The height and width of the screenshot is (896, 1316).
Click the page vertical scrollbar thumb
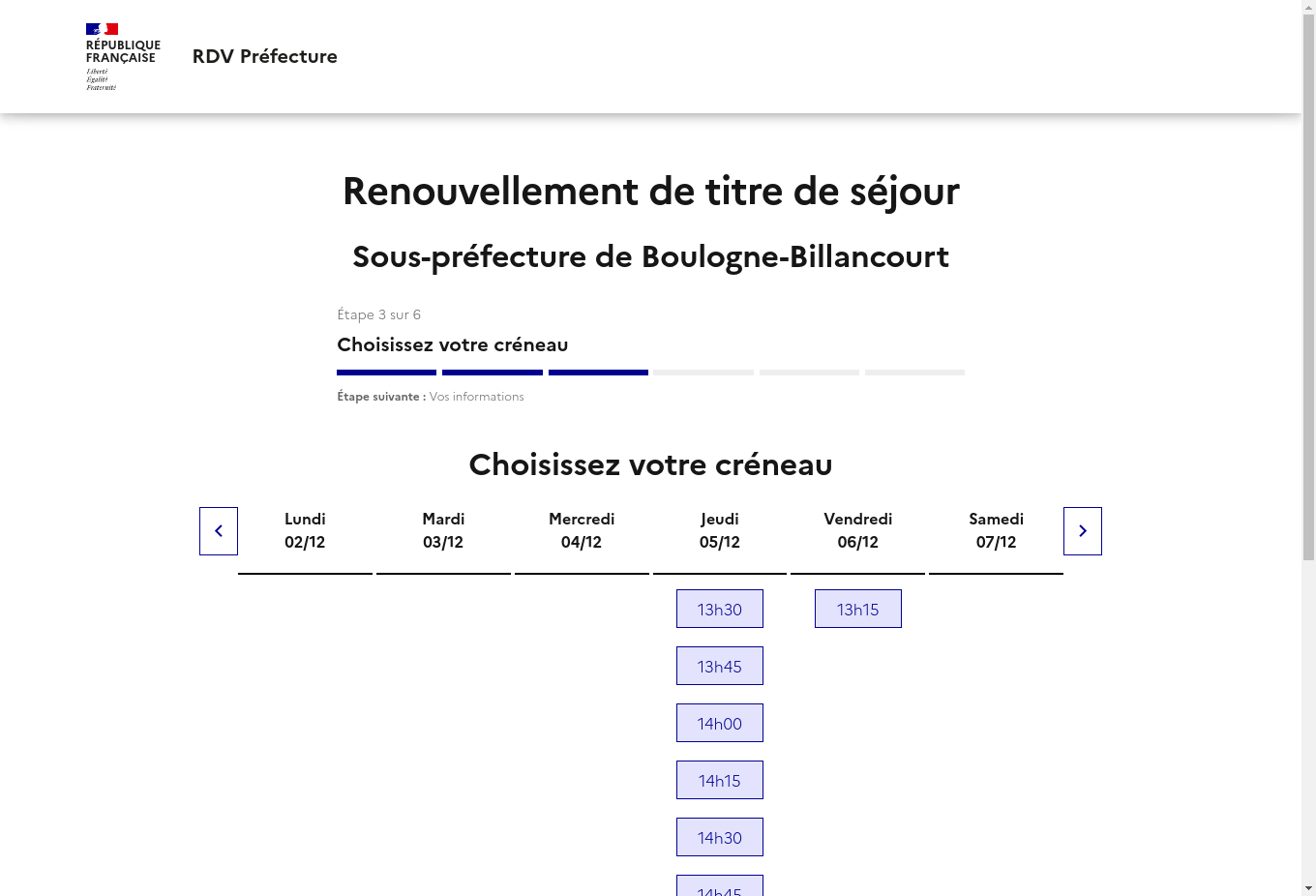(1308, 287)
